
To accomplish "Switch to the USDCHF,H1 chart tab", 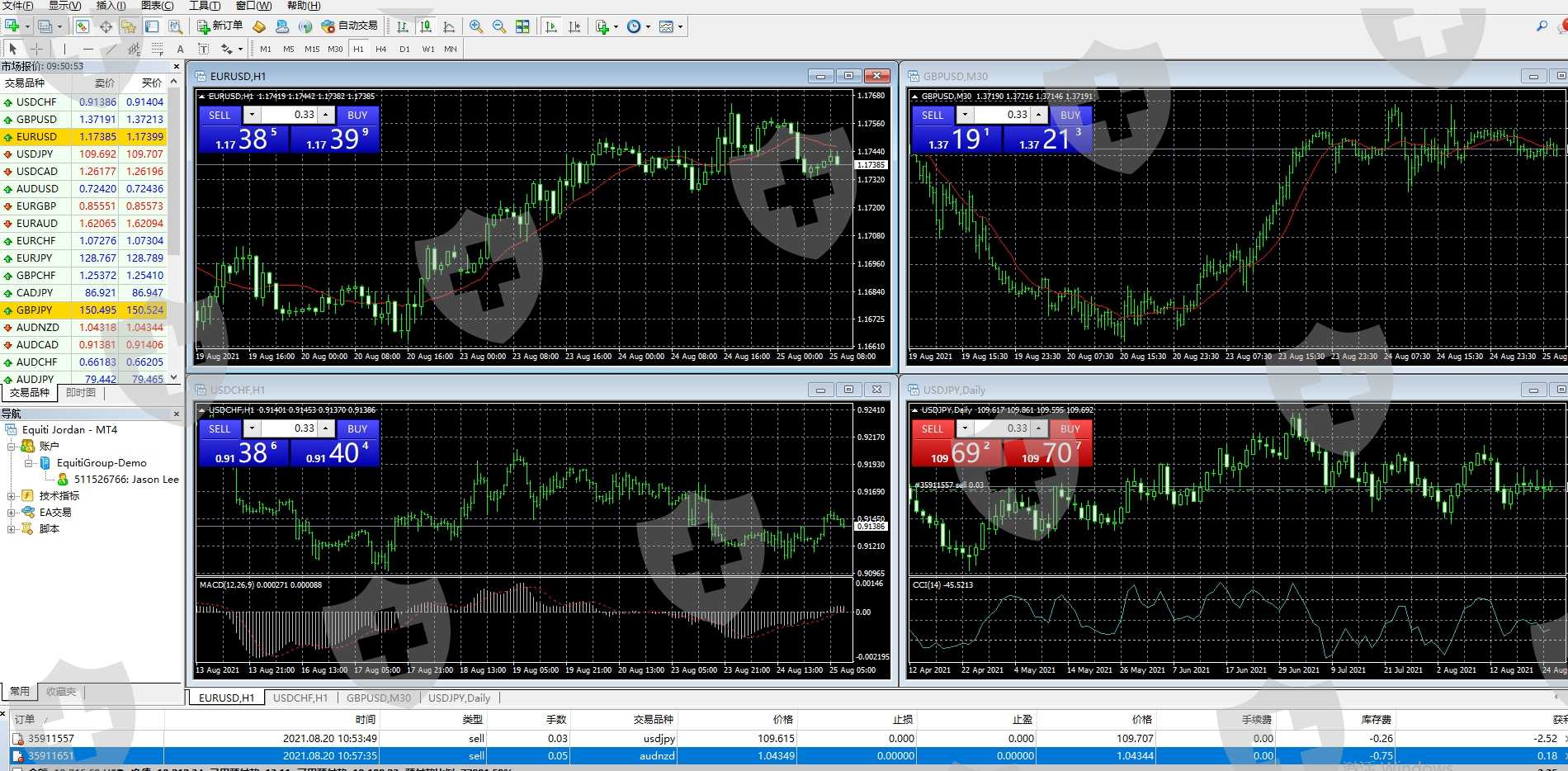I will pos(300,698).
